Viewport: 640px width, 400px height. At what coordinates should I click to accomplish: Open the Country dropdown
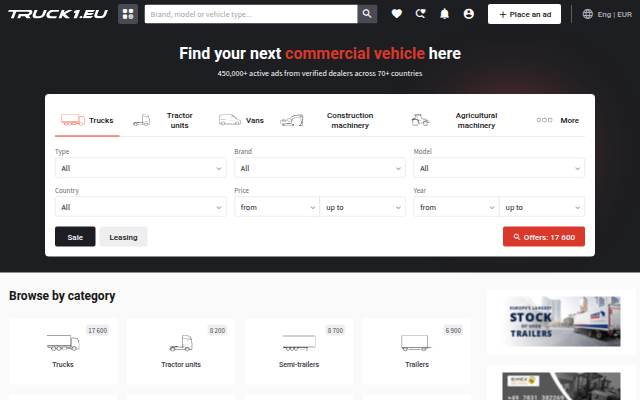pyautogui.click(x=140, y=207)
